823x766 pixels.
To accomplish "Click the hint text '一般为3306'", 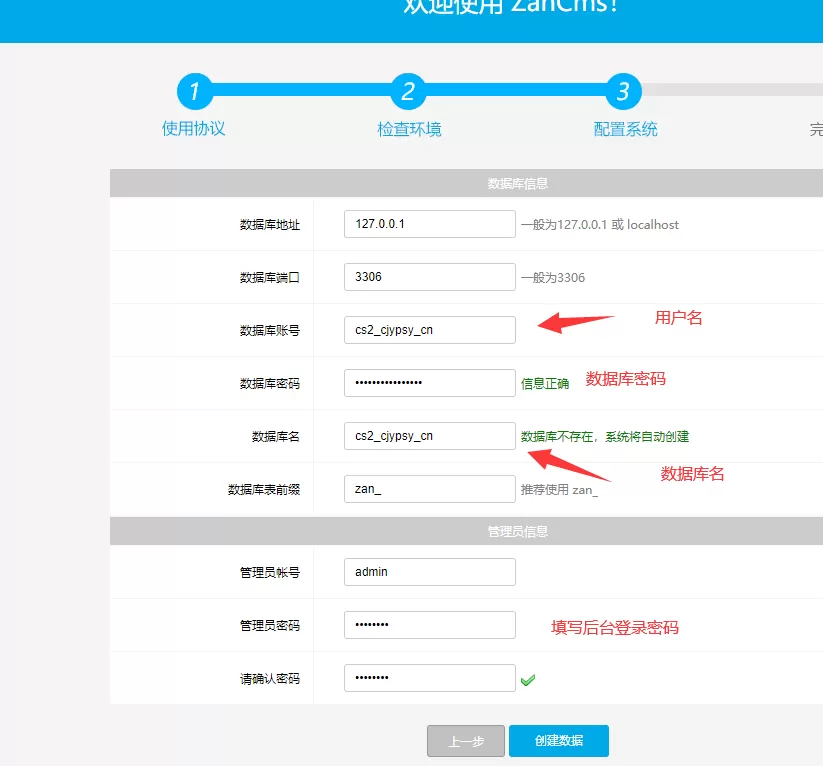I will (x=553, y=278).
